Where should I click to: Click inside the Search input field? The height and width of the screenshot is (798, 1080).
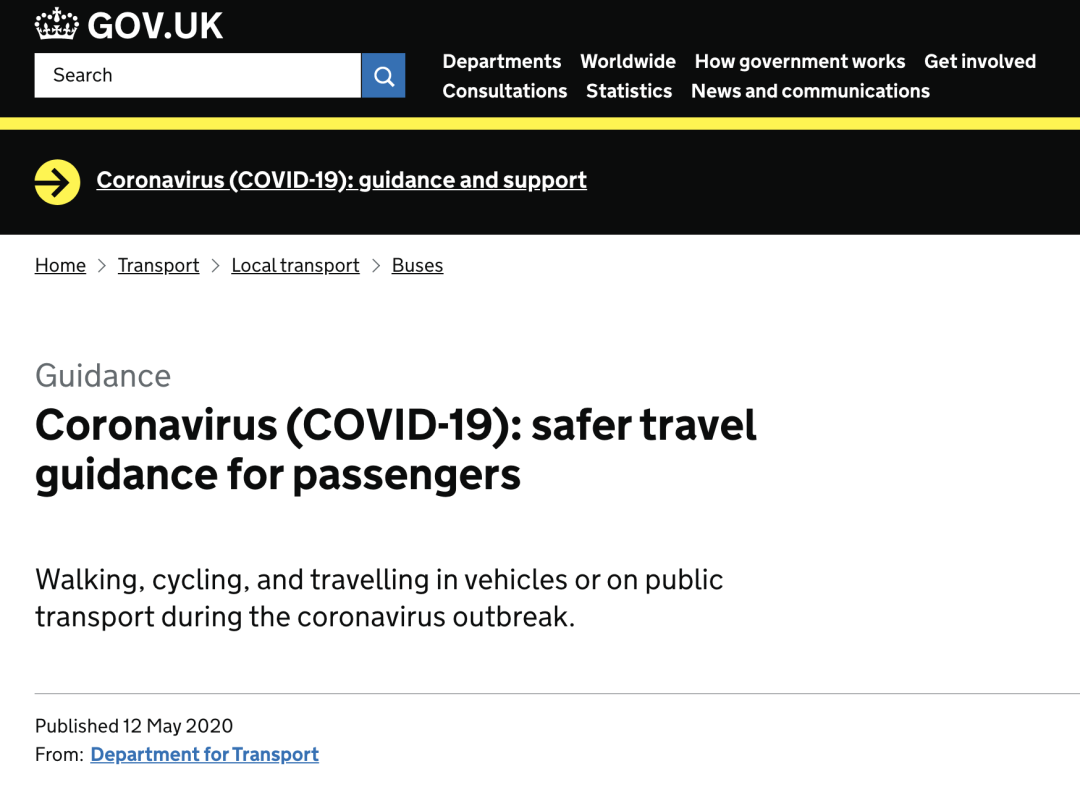point(197,76)
